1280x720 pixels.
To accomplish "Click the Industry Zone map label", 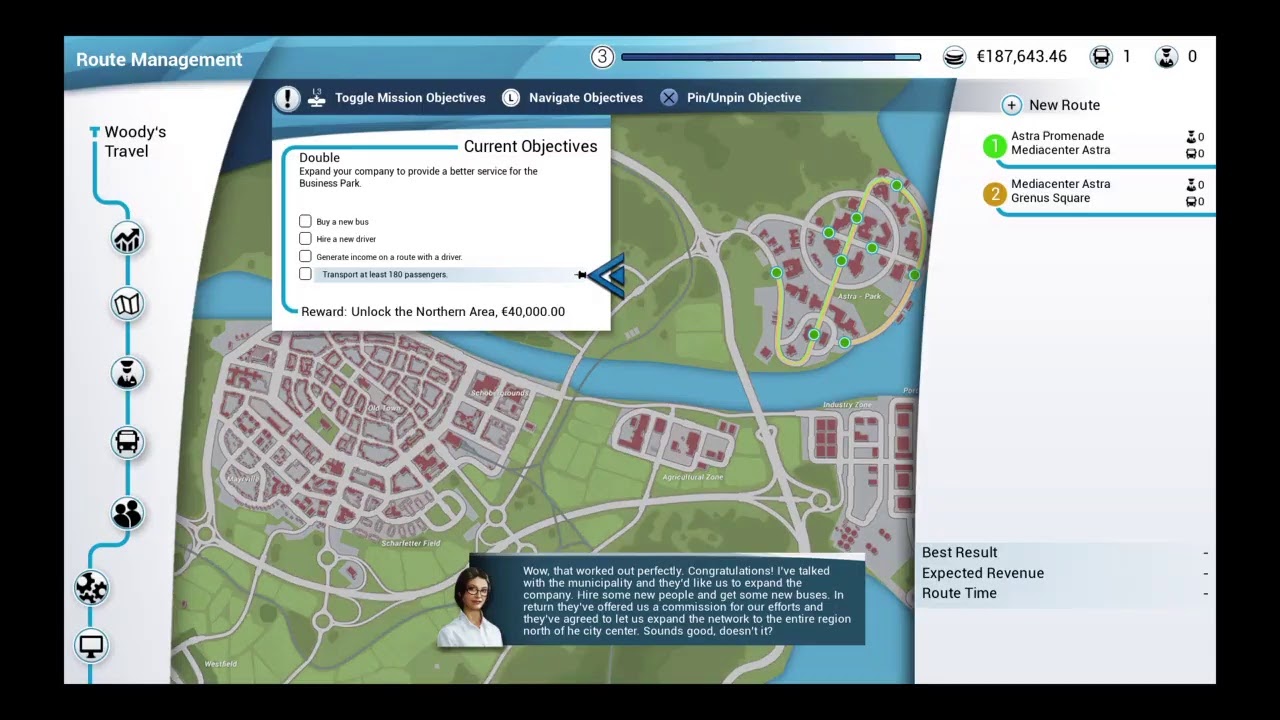I will [847, 405].
